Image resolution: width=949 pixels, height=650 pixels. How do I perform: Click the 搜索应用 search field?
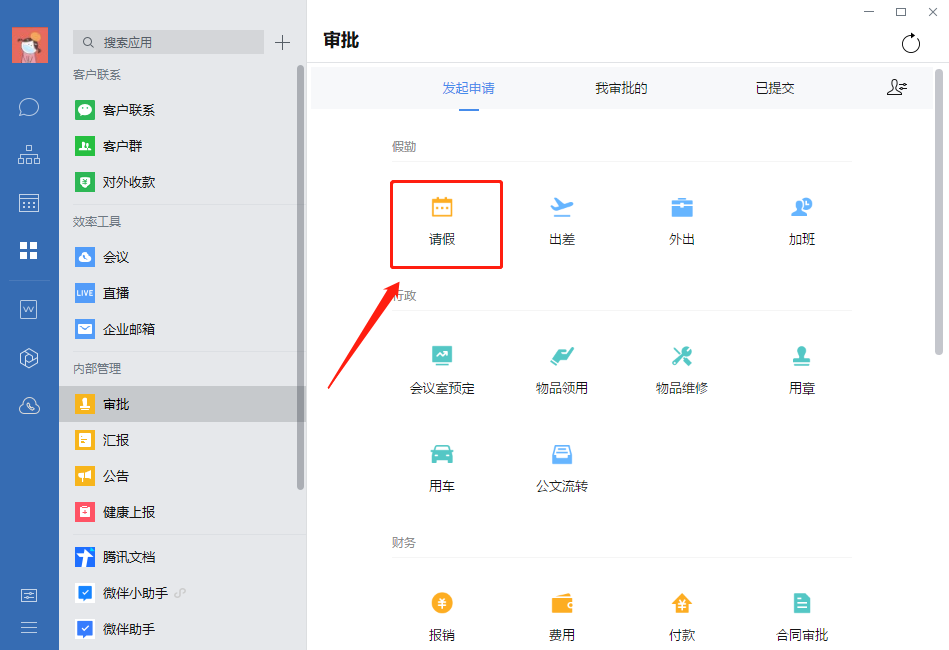click(167, 42)
